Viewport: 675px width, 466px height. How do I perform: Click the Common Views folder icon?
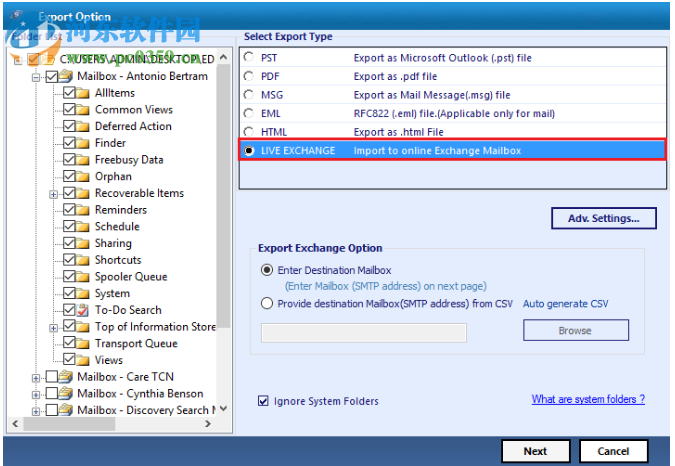coord(83,110)
